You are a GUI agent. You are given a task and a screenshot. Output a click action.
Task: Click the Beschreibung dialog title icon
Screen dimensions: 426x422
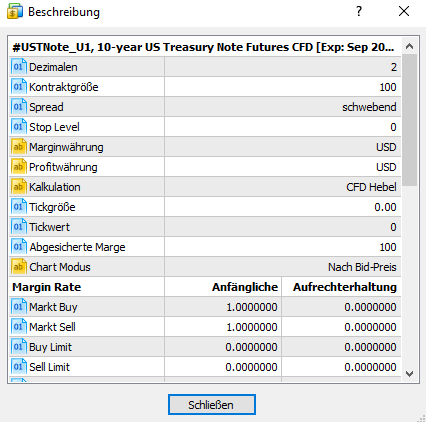coord(15,12)
